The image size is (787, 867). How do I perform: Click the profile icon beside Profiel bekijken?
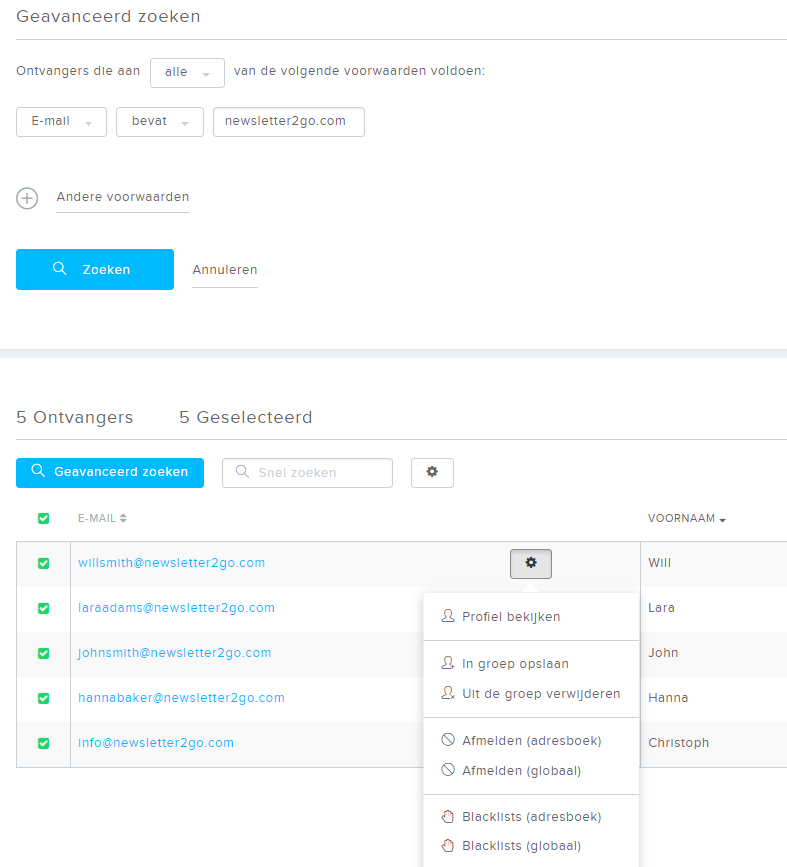[448, 616]
